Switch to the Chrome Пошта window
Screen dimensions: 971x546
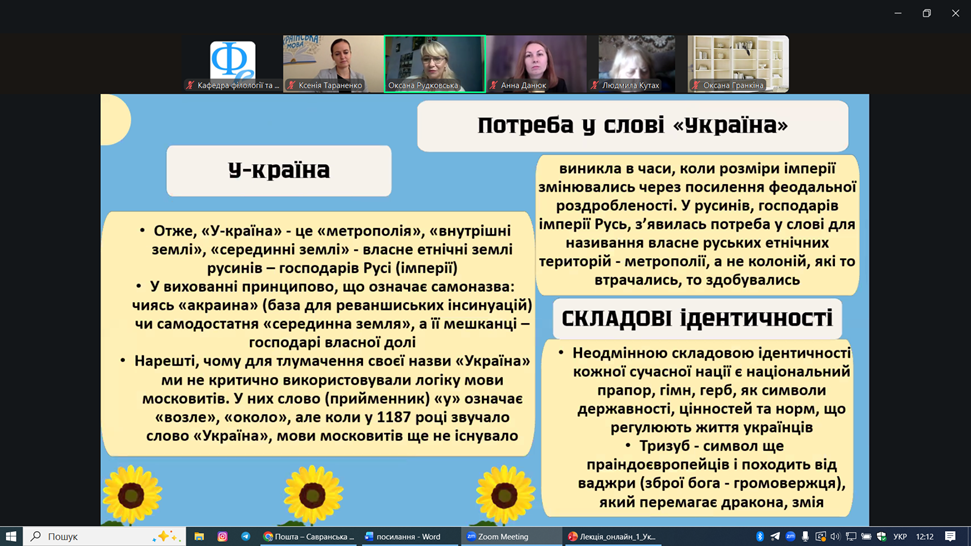(308, 537)
